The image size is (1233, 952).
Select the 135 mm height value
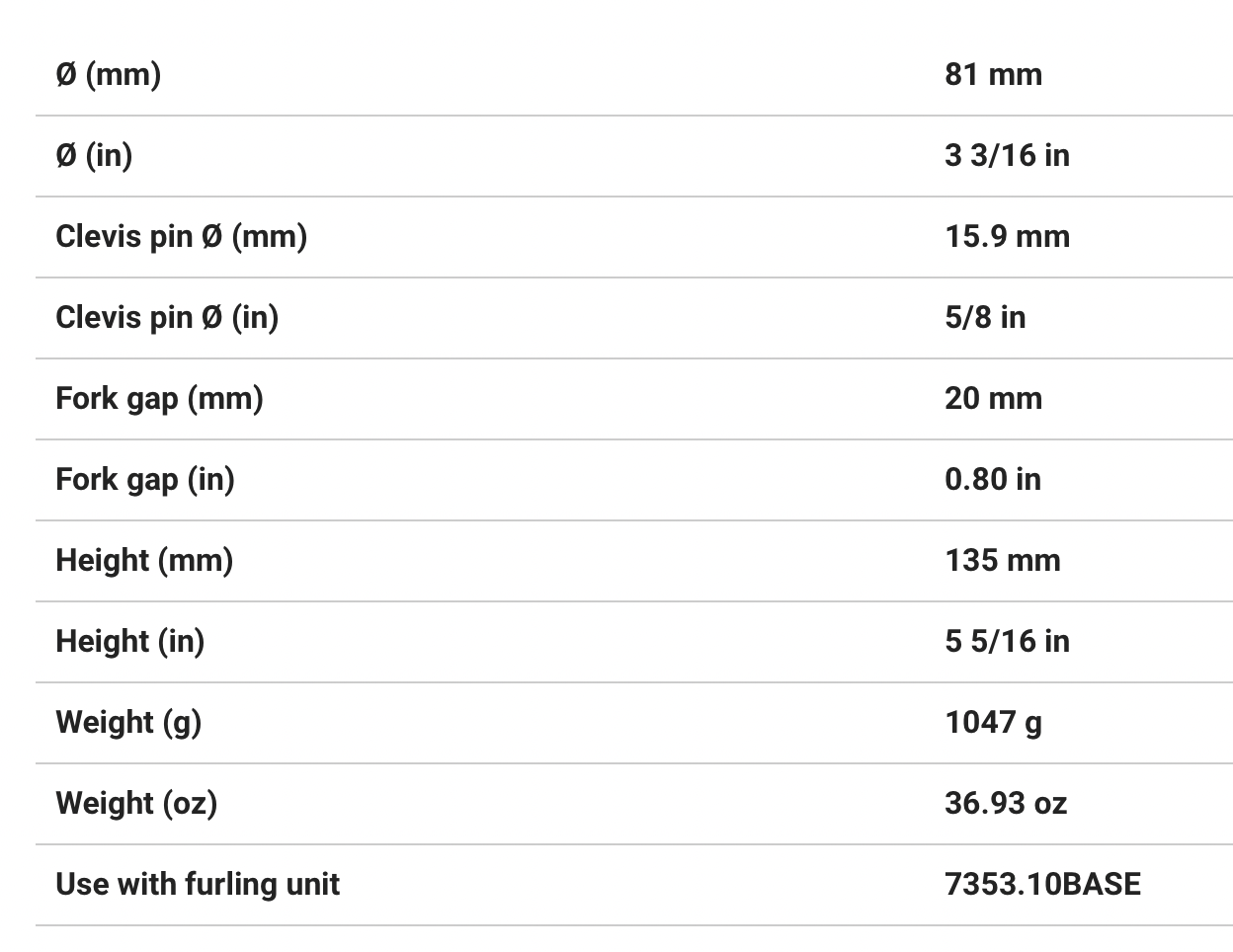coord(1002,561)
